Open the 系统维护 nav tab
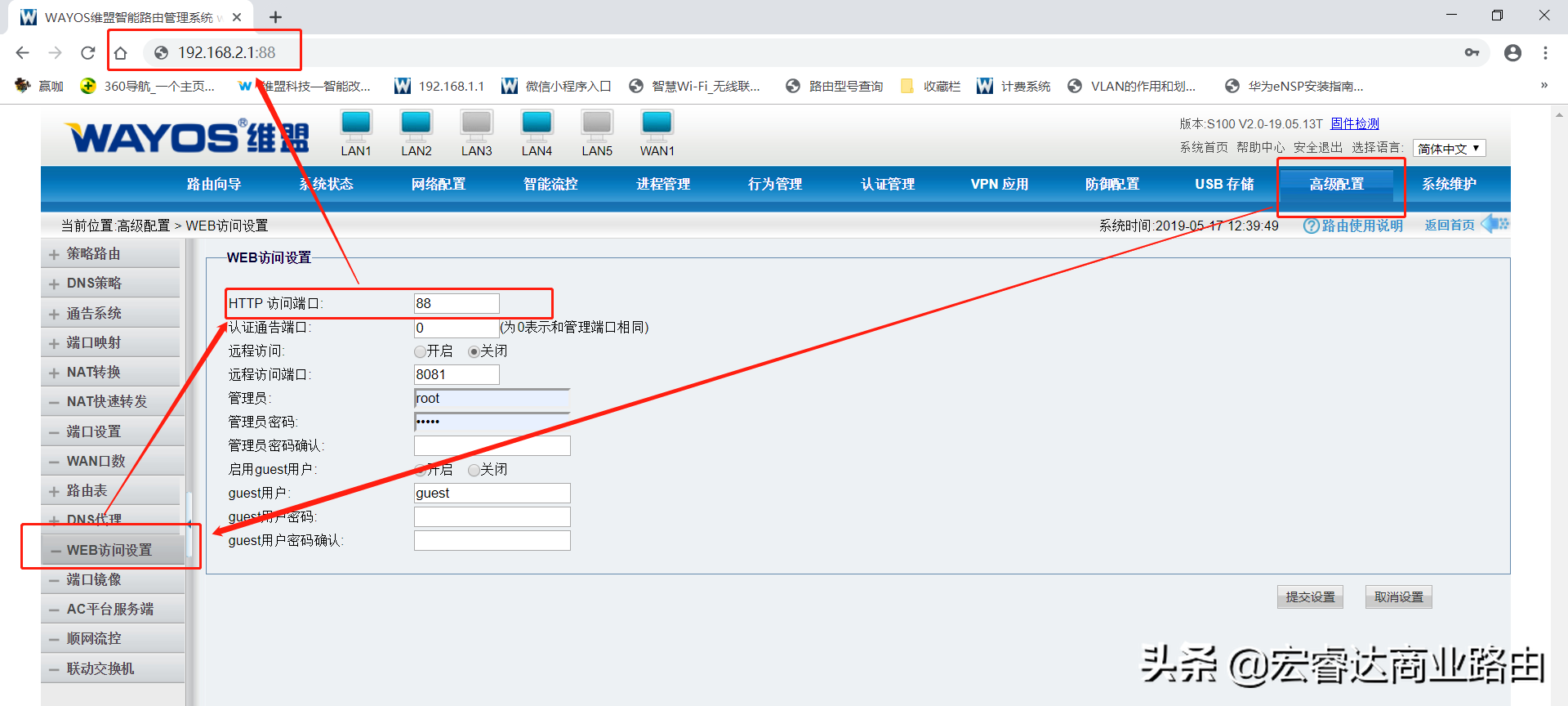Screen dimensions: 1568x706 pyautogui.click(x=1450, y=184)
